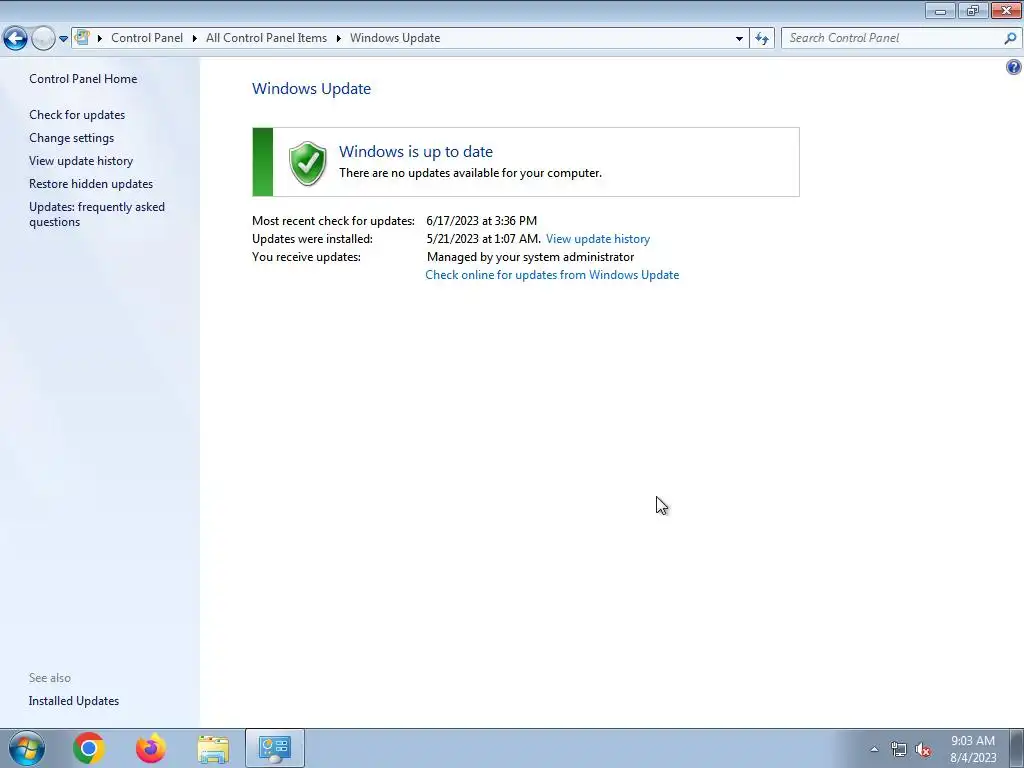The width and height of the screenshot is (1024, 768).
Task: Expand the chevron after Control Panel breadcrumb
Action: click(195, 39)
